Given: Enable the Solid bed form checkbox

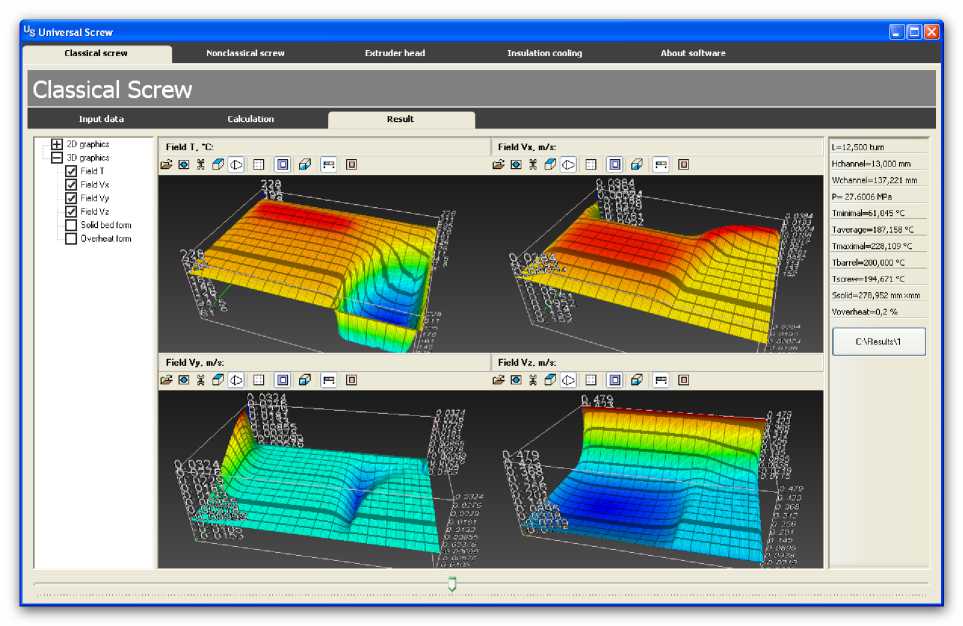Looking at the screenshot, I should 71,225.
